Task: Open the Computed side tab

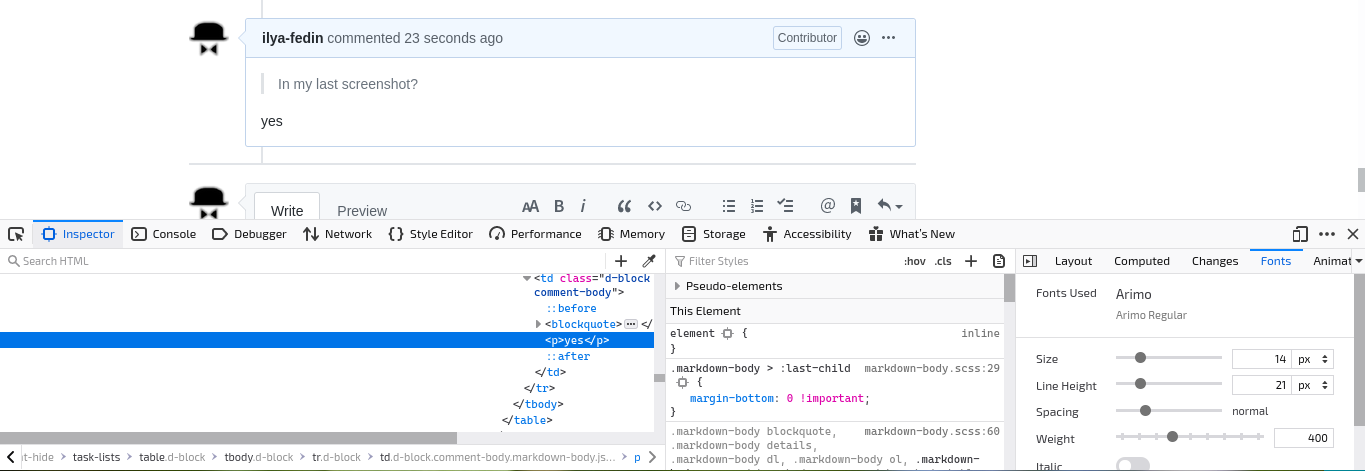Action: click(1141, 261)
